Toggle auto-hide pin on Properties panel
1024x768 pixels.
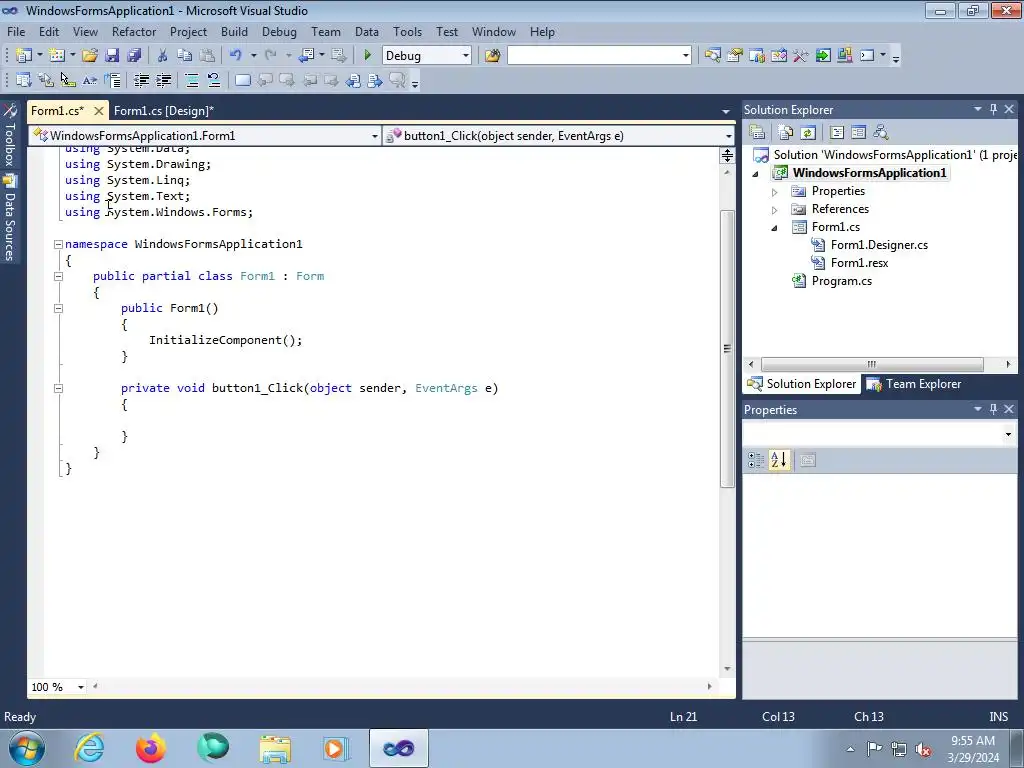point(993,409)
